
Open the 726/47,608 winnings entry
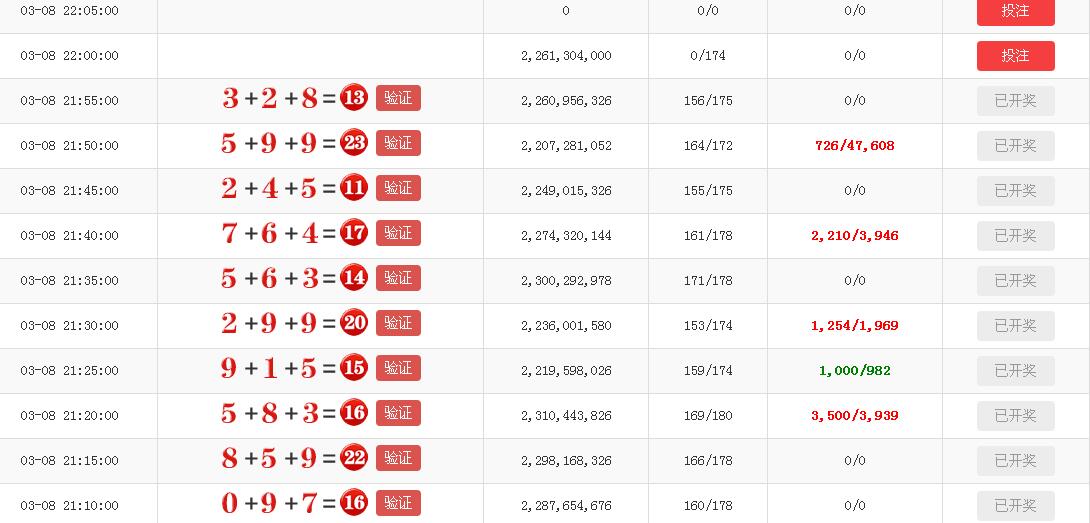854,145
